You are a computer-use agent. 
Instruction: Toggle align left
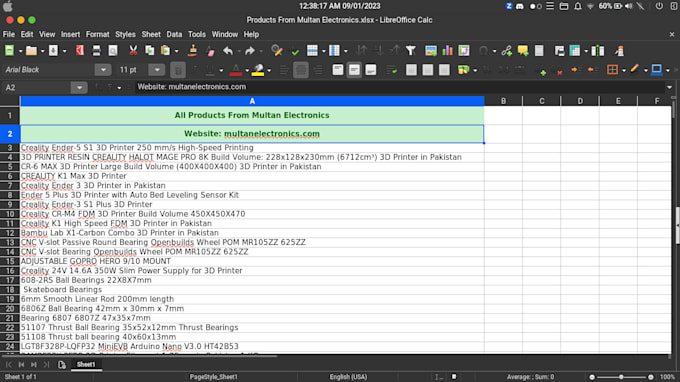coord(284,70)
